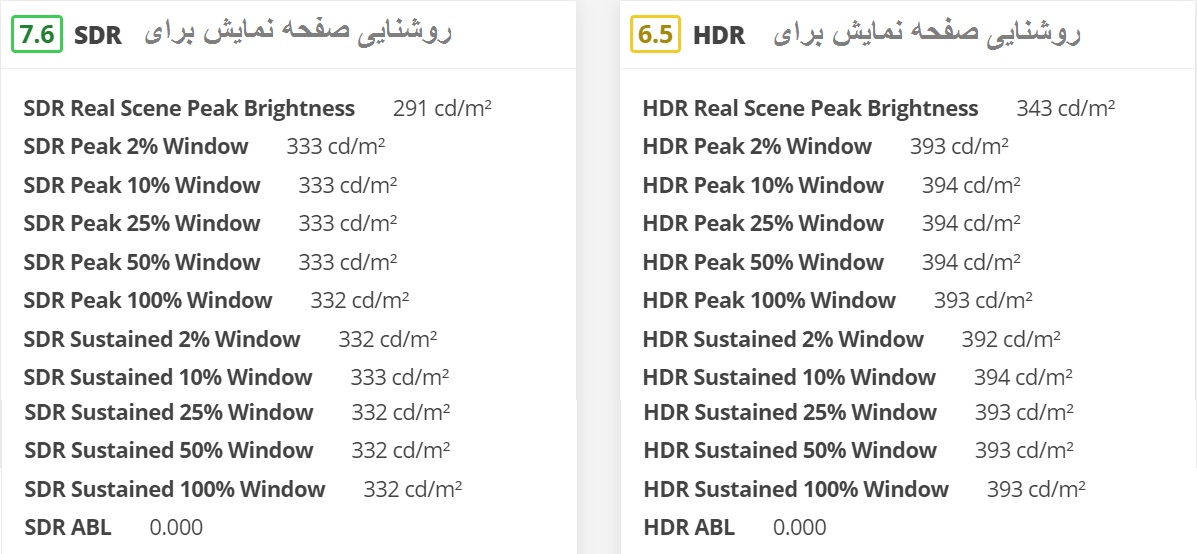This screenshot has height=554, width=1197.
Task: Click the 343 cd/m² HDR value
Action: (x=1065, y=108)
